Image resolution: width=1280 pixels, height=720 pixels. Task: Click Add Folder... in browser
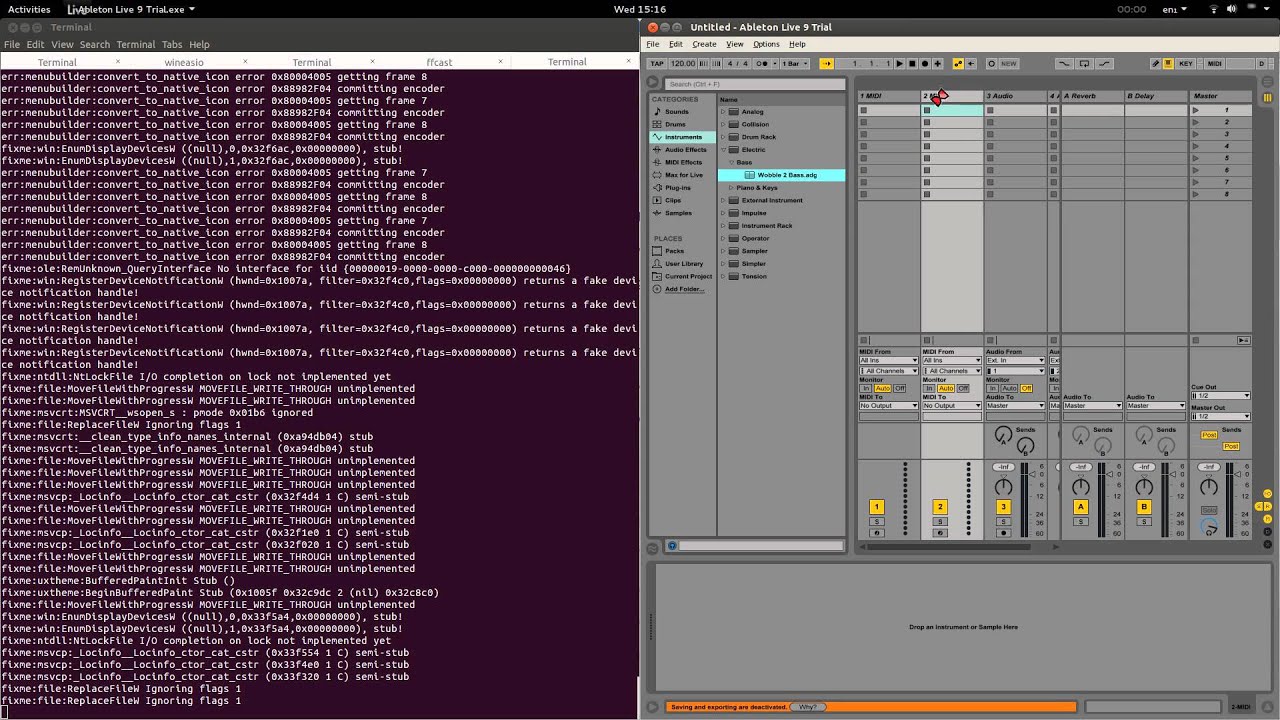coord(685,289)
